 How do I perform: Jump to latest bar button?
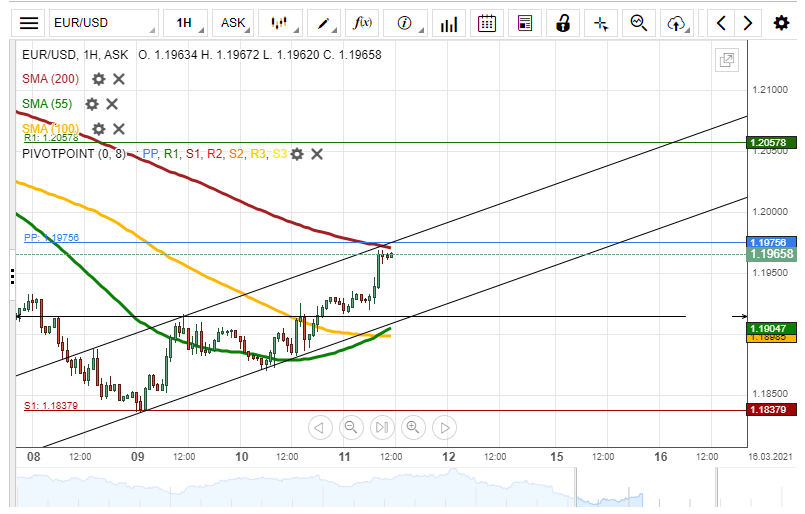coord(382,428)
